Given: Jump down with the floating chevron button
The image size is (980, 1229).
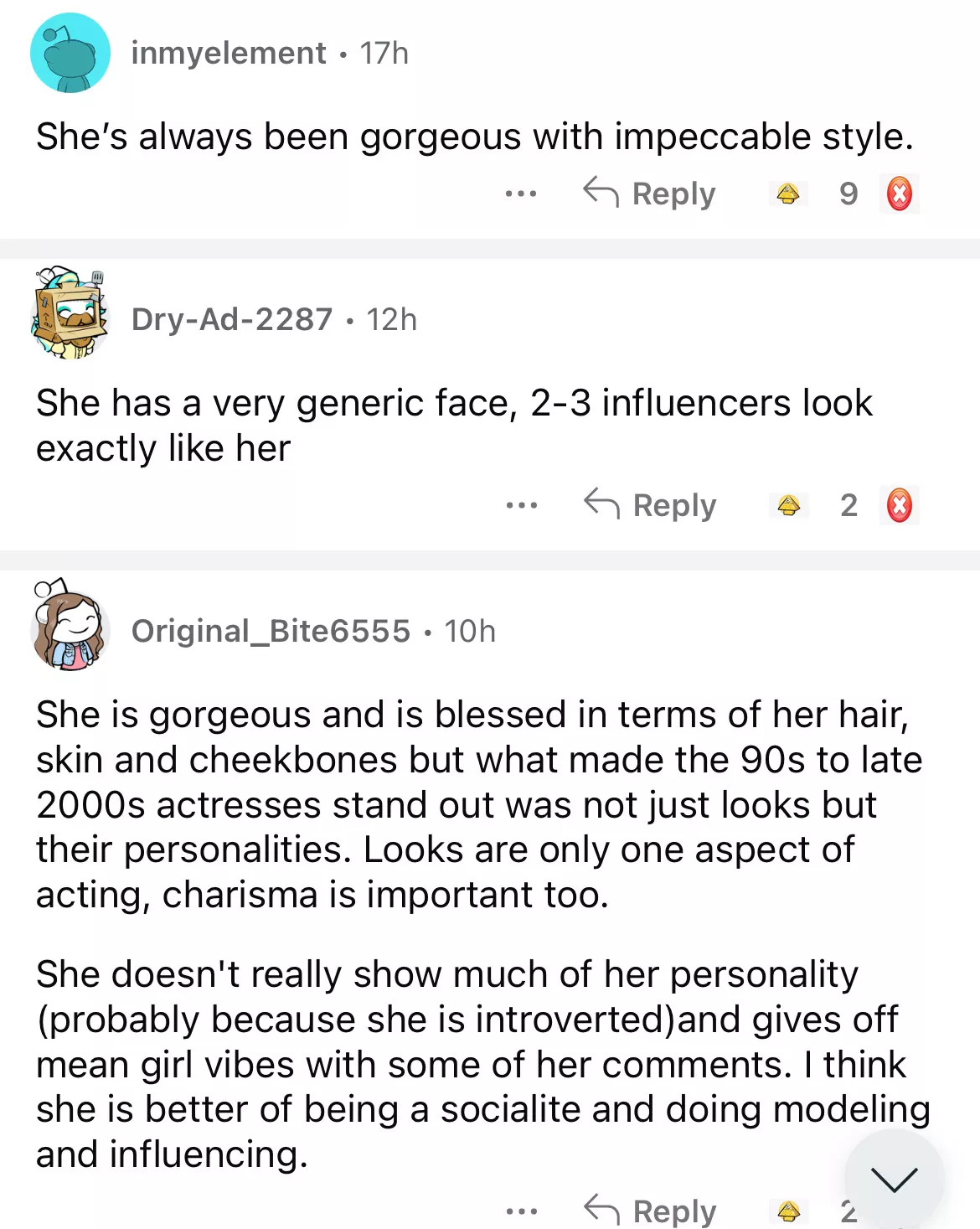Looking at the screenshot, I should pyautogui.click(x=894, y=1179).
